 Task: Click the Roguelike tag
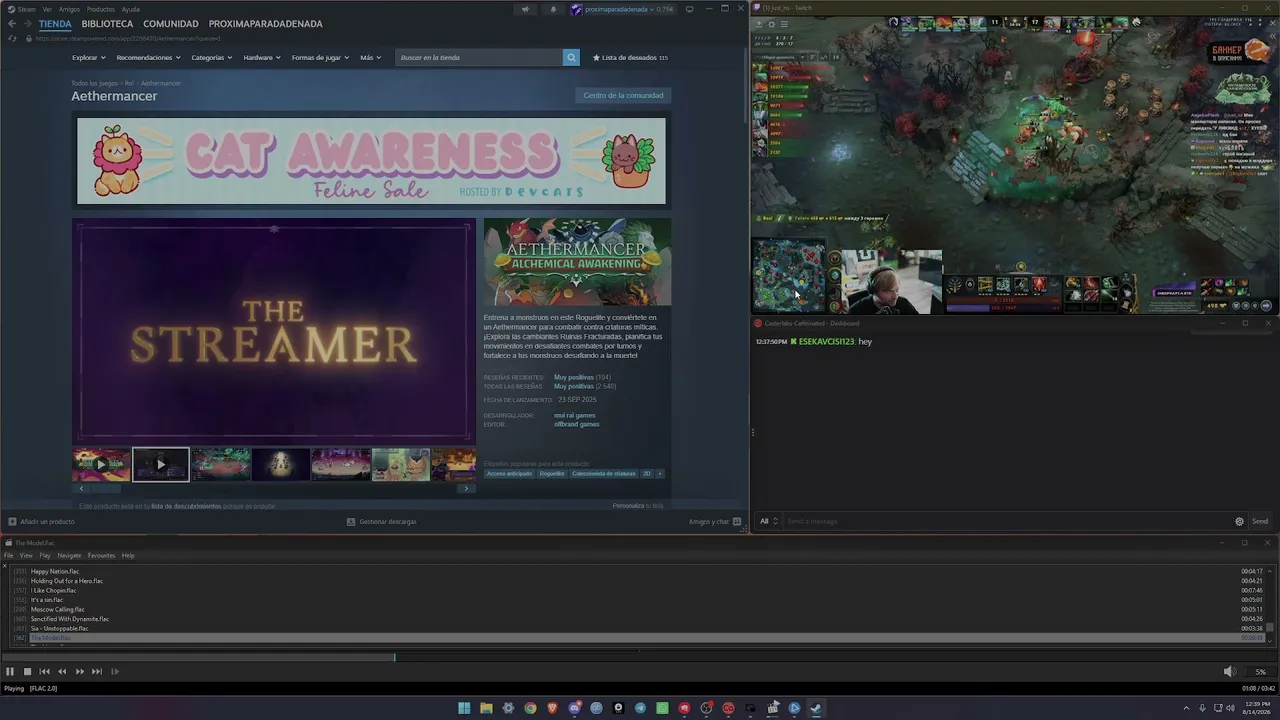552,473
